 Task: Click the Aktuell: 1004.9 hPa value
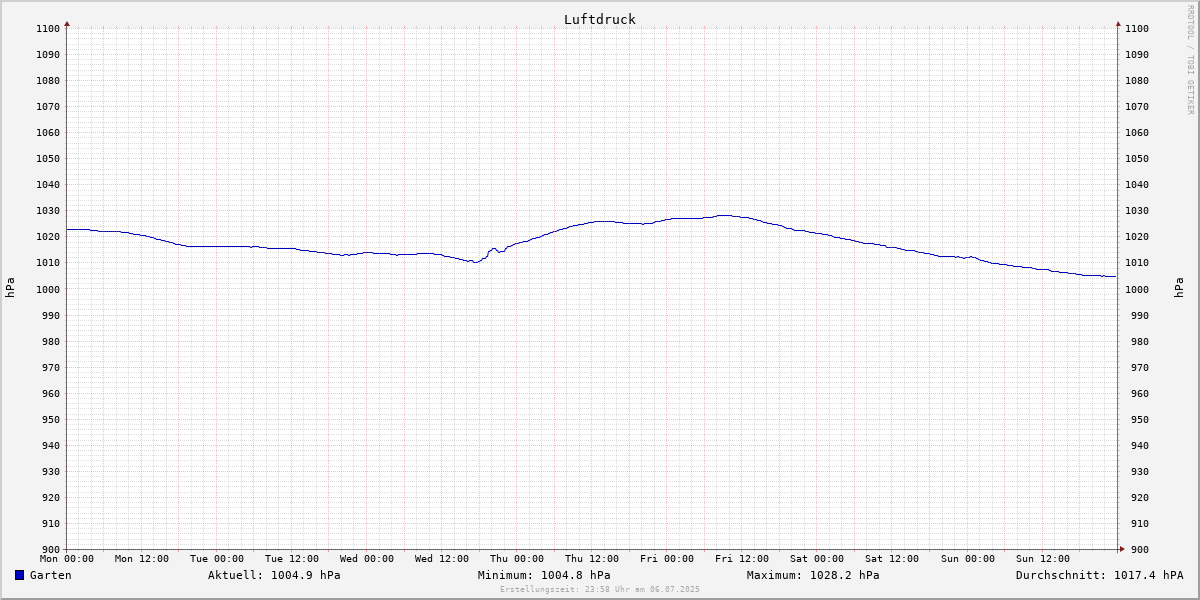coord(274,575)
